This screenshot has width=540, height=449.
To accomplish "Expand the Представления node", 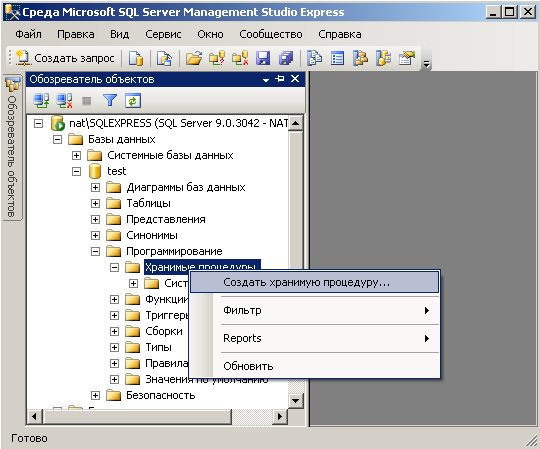I will pos(95,219).
